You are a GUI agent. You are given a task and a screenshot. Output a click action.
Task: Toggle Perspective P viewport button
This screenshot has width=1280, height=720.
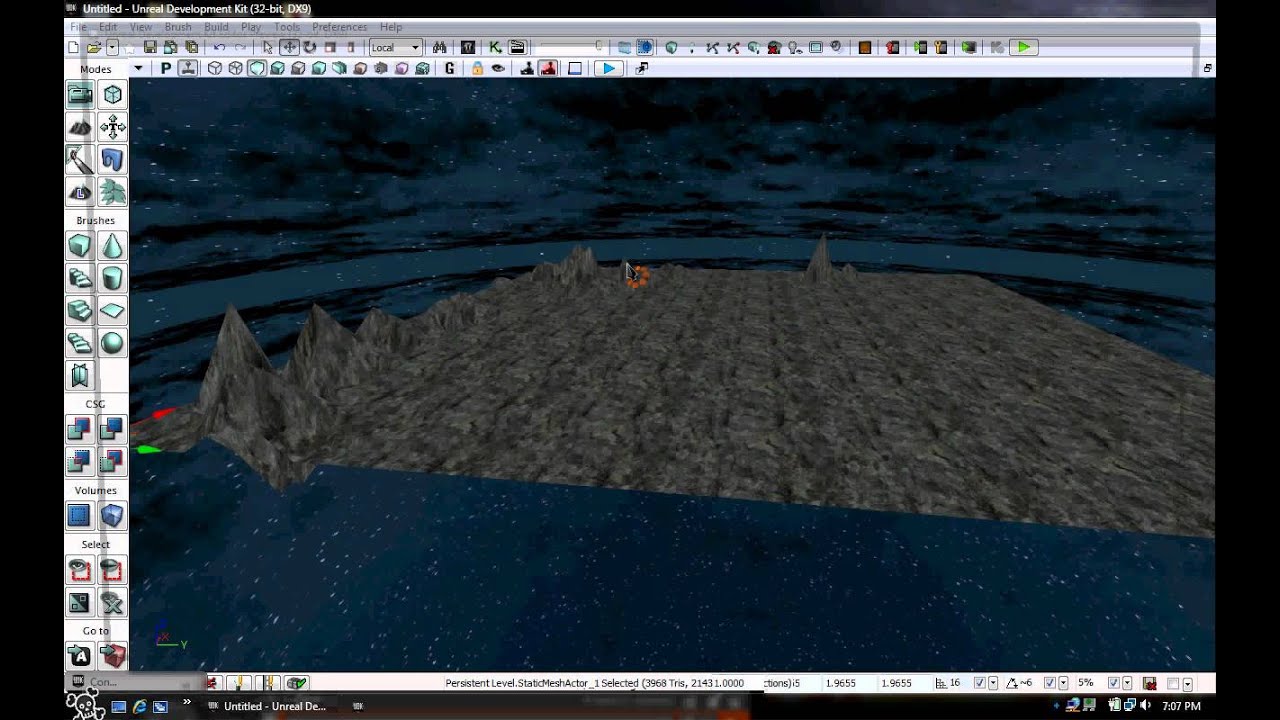pyautogui.click(x=166, y=68)
